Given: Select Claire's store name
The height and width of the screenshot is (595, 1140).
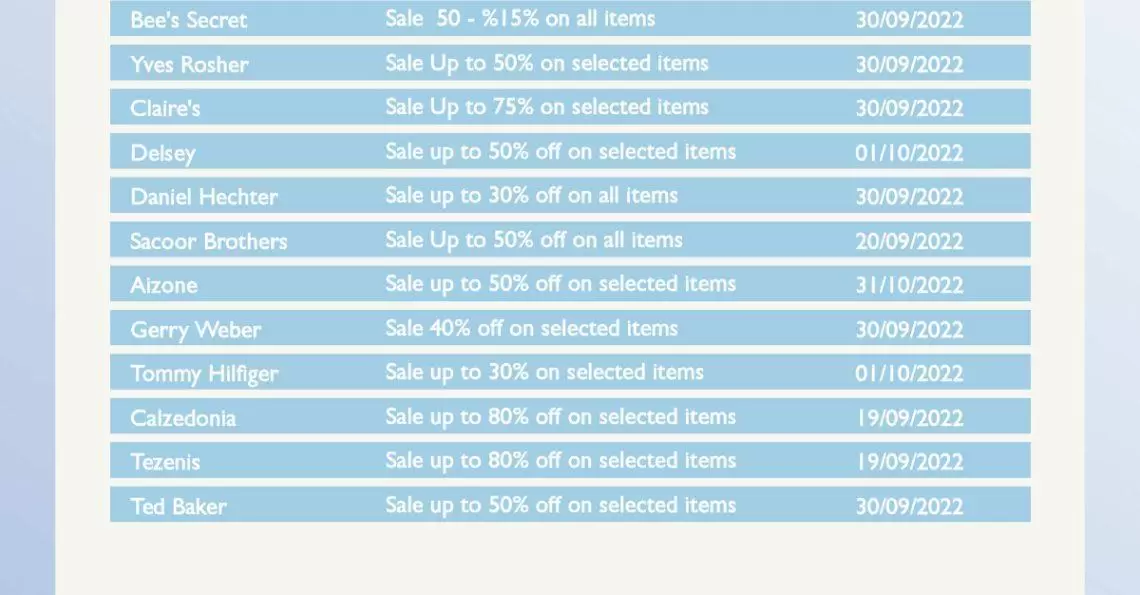Looking at the screenshot, I should pyautogui.click(x=165, y=108).
